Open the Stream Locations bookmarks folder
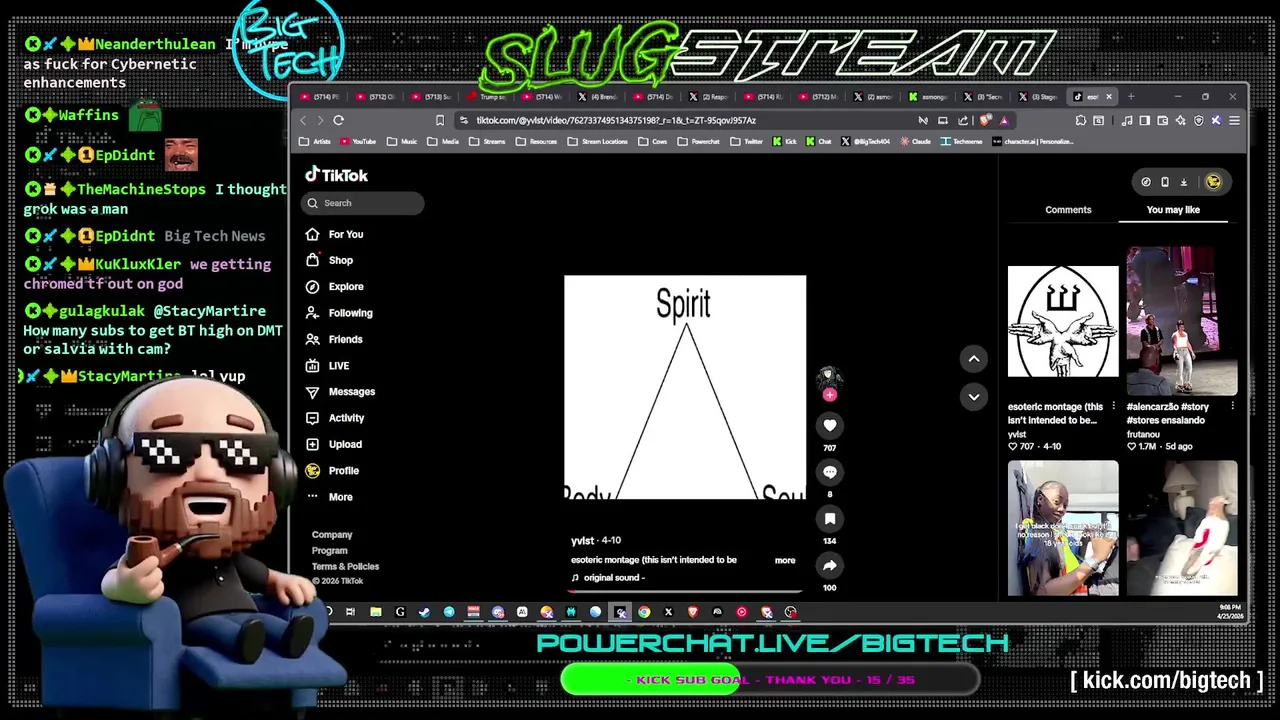Screen dimensions: 1280x720 (597, 142)
